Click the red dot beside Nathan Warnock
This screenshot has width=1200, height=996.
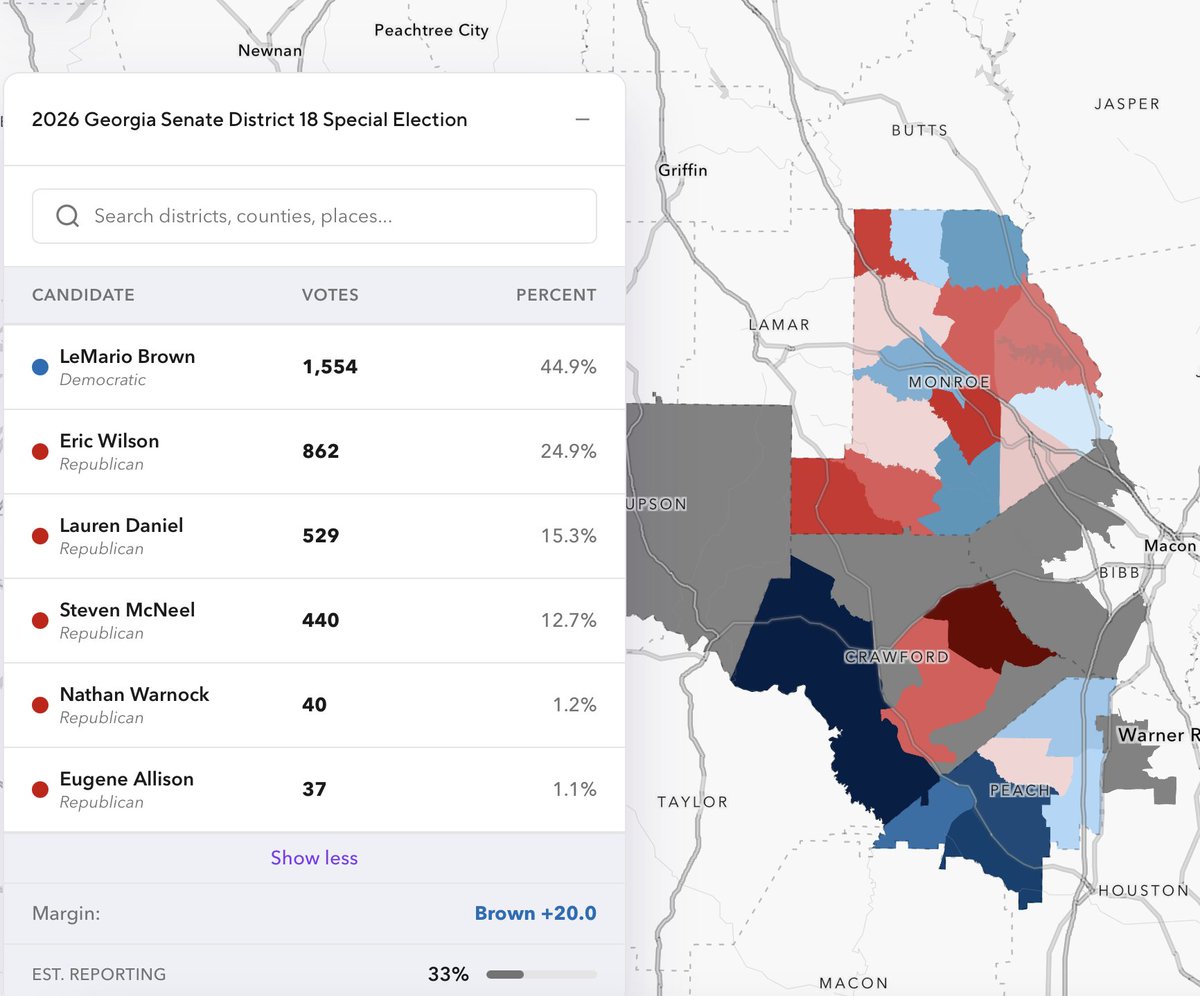coord(40,705)
